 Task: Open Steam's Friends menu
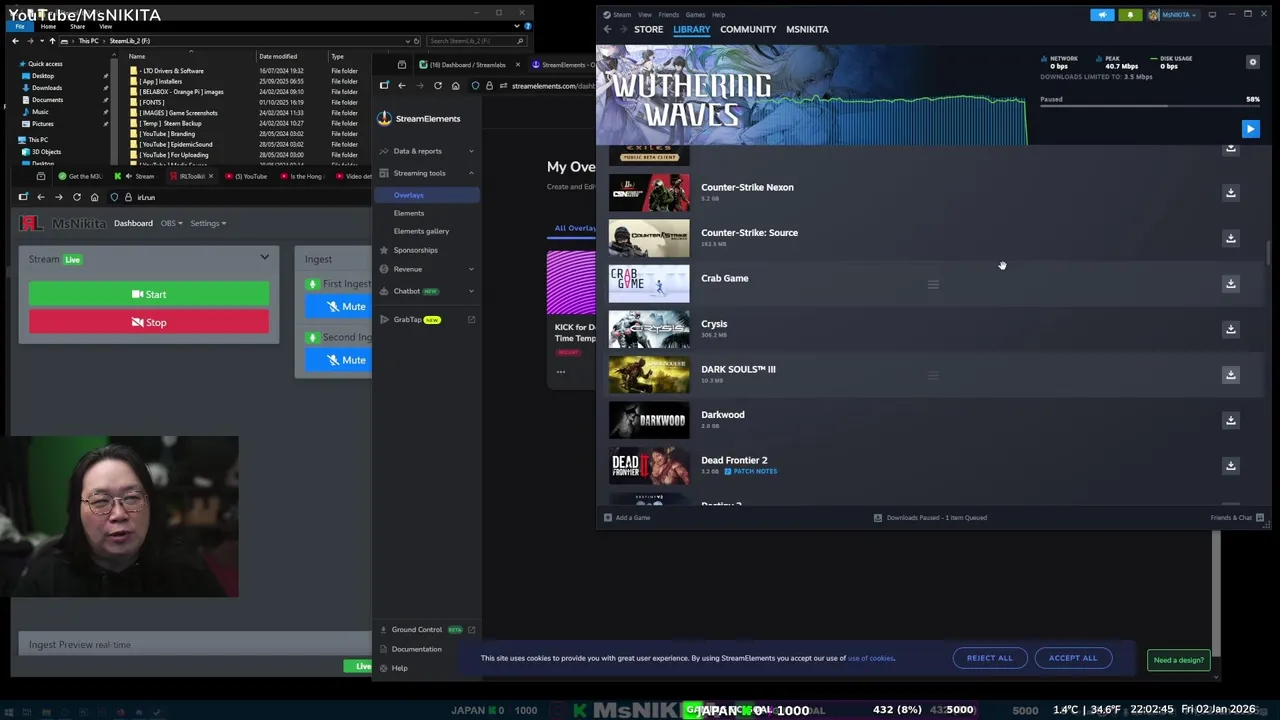[669, 15]
